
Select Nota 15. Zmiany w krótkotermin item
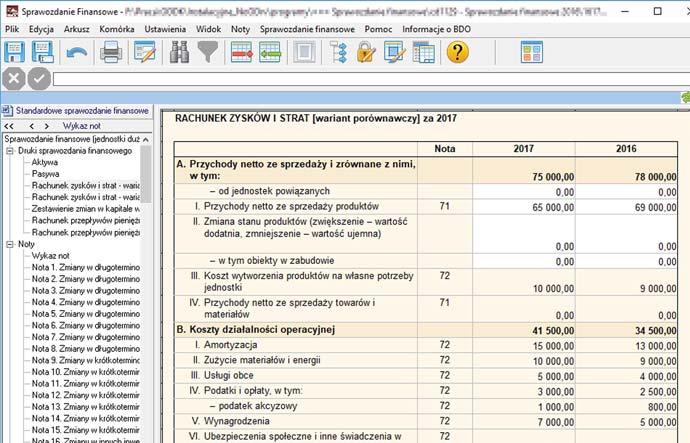85,430
